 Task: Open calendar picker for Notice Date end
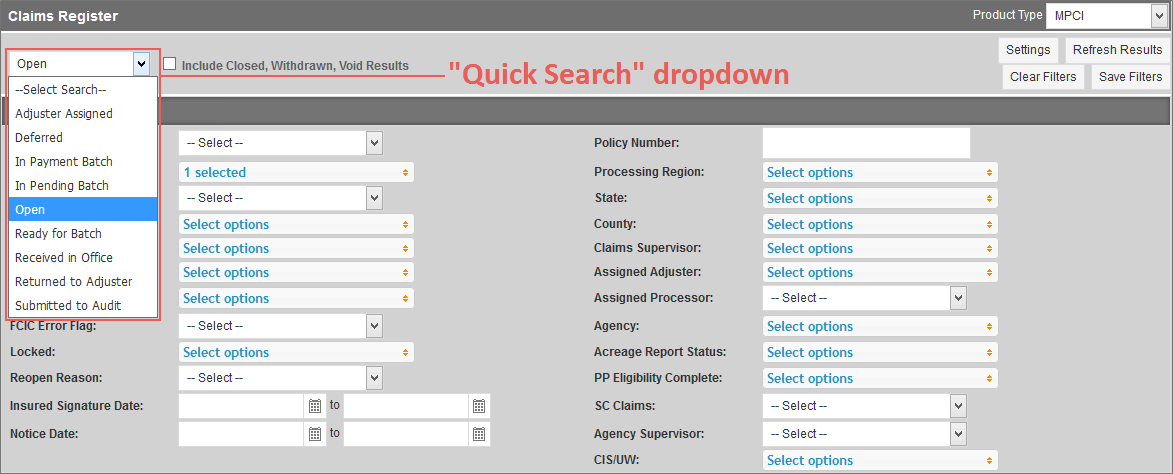pyautogui.click(x=479, y=434)
